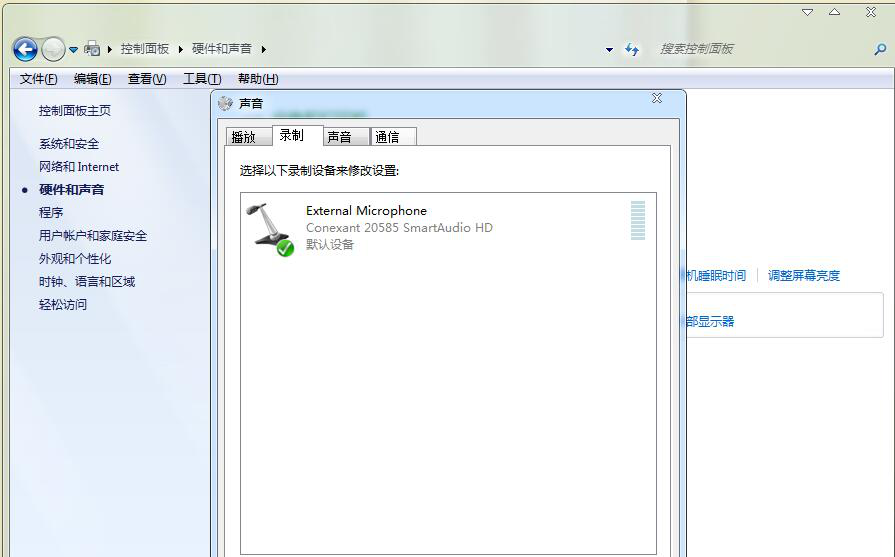Switch to the 播放 tab

243,137
